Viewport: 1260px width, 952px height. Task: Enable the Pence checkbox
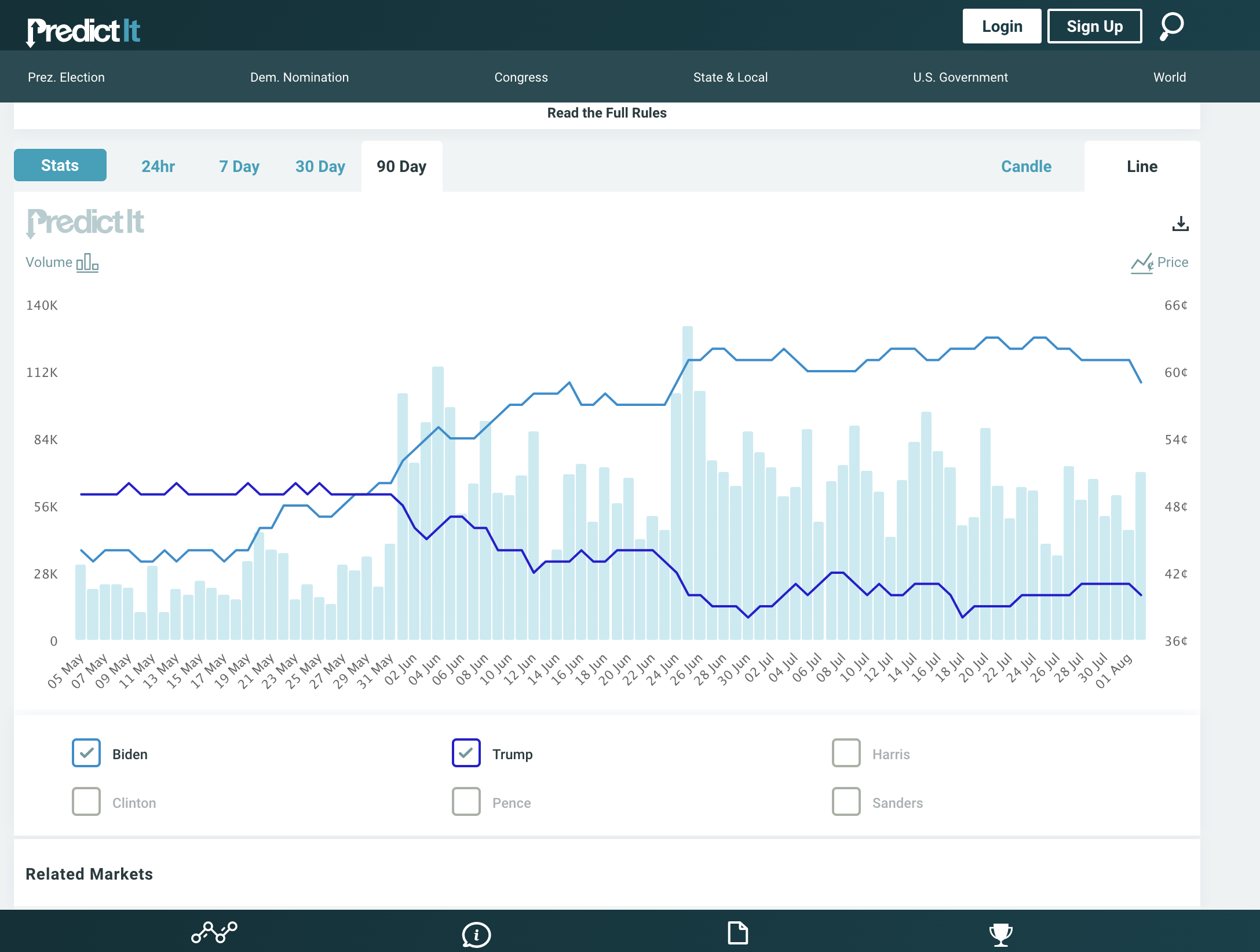[x=466, y=801]
